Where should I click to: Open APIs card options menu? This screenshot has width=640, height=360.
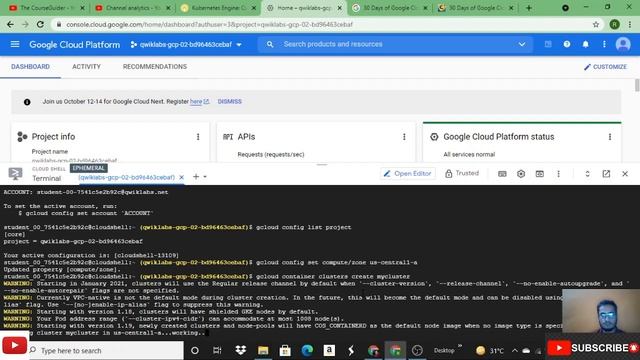click(x=404, y=137)
